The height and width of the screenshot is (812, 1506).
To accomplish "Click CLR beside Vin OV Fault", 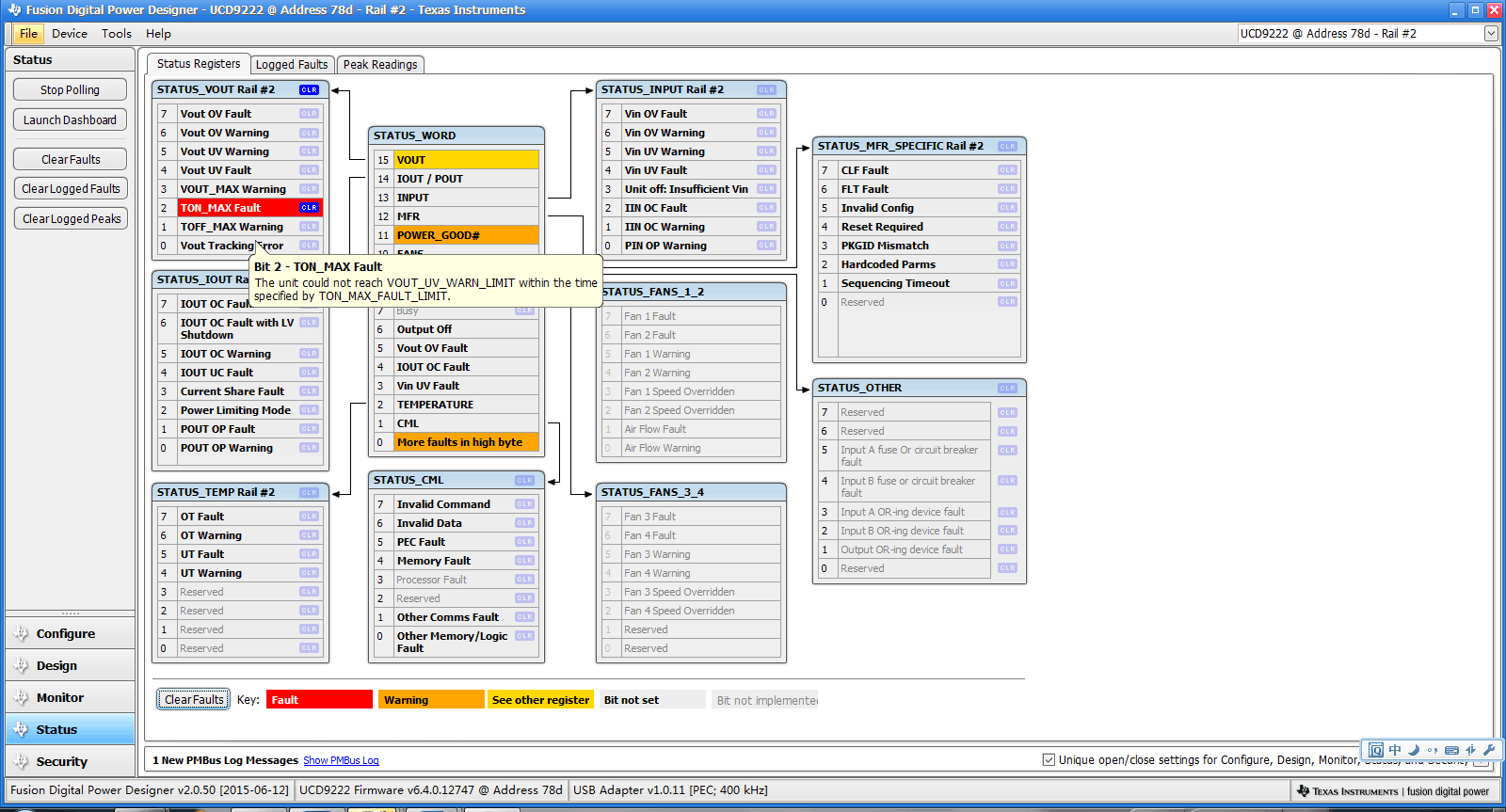I will point(766,114).
